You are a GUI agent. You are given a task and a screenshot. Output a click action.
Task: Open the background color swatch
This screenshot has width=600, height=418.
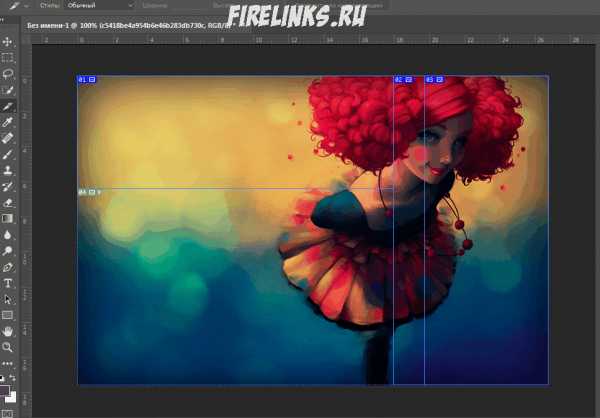point(12,398)
